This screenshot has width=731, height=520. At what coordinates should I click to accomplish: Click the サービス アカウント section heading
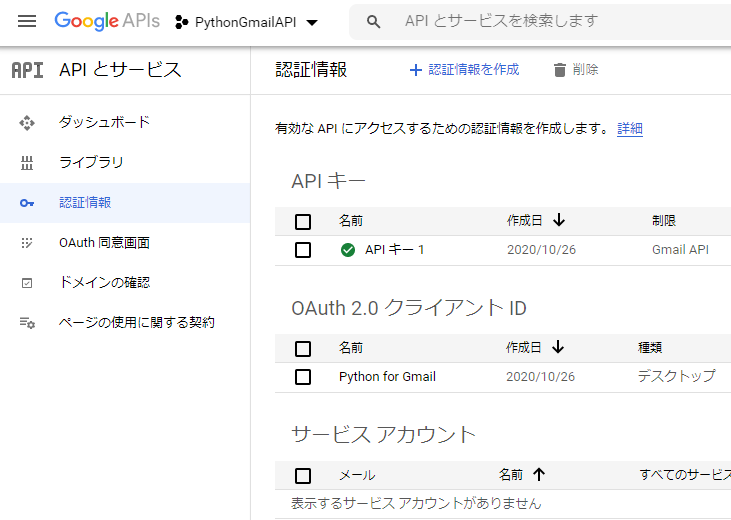(x=383, y=435)
